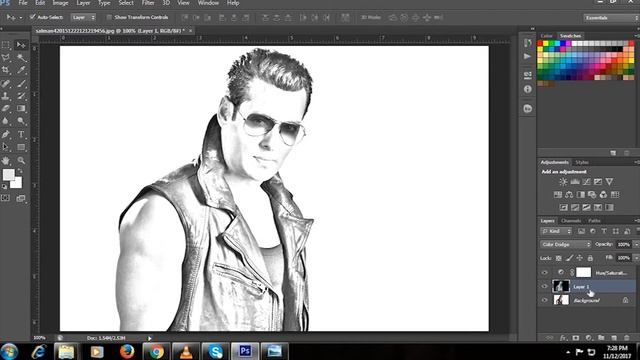
Task: Select the Lasso tool
Action: (6, 58)
